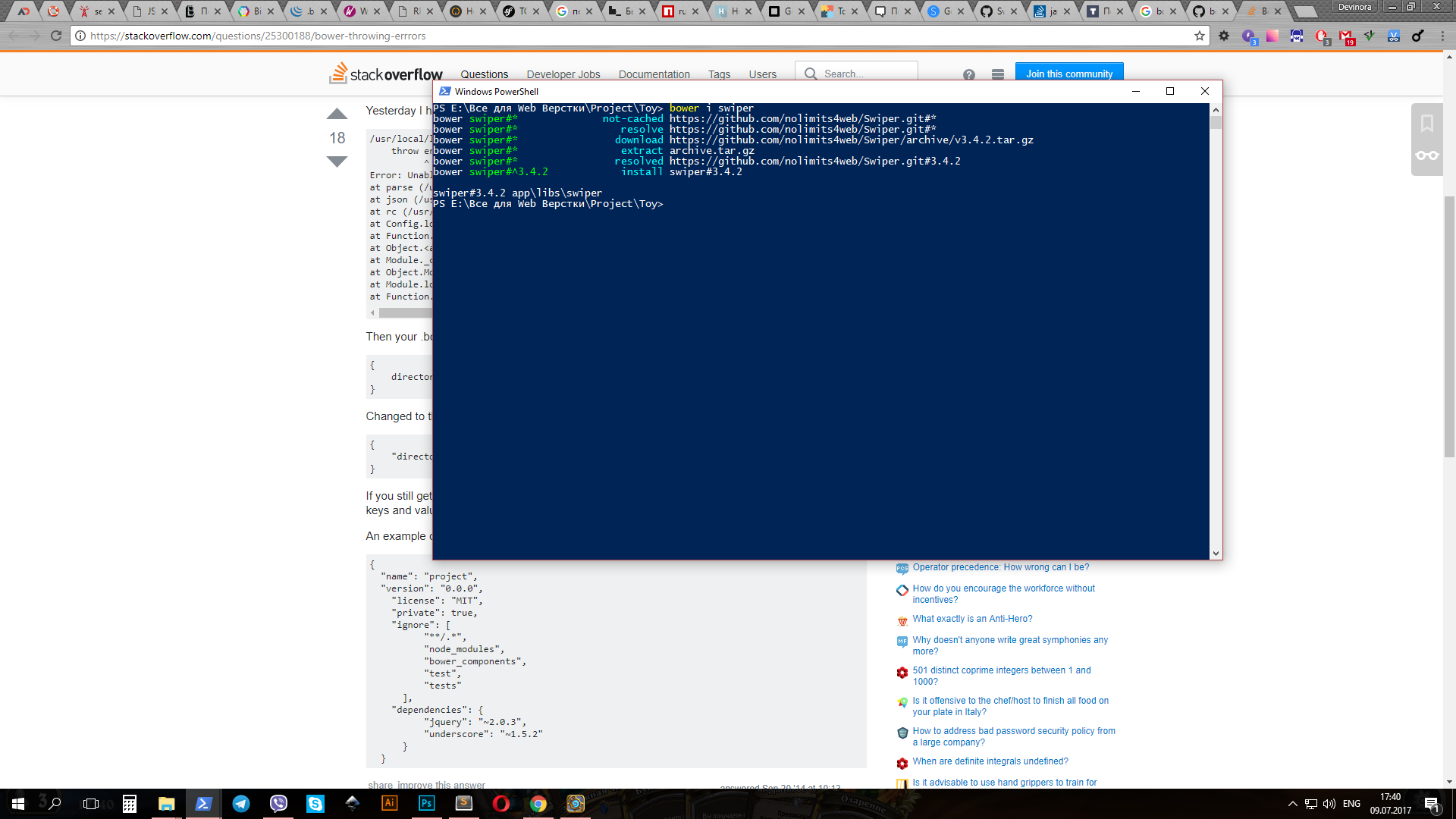Open 'Is it offensive to the chef/host' link
Viewport: 1456px width, 819px height.
click(1010, 706)
